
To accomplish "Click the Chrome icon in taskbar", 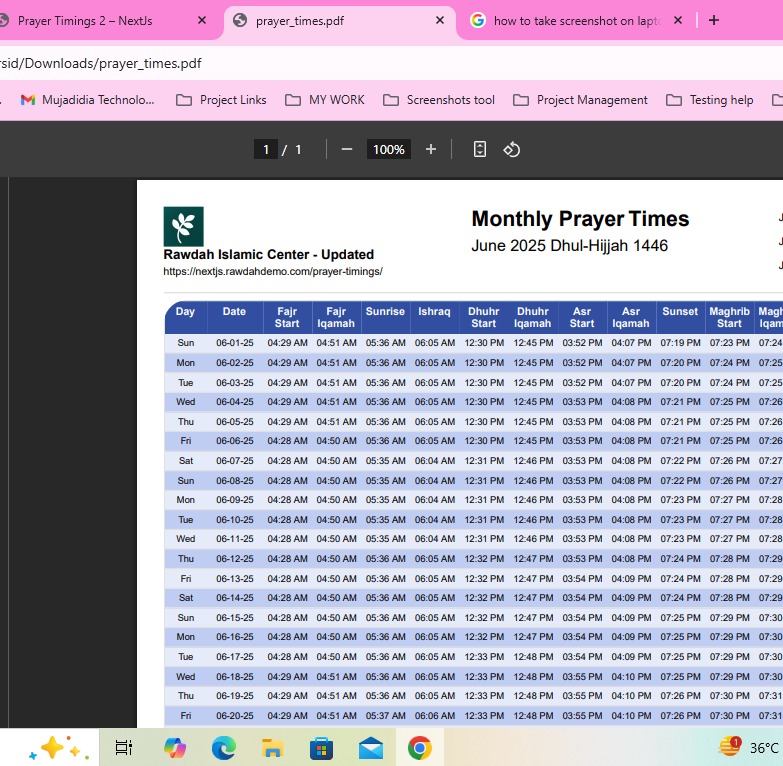I will tap(420, 747).
